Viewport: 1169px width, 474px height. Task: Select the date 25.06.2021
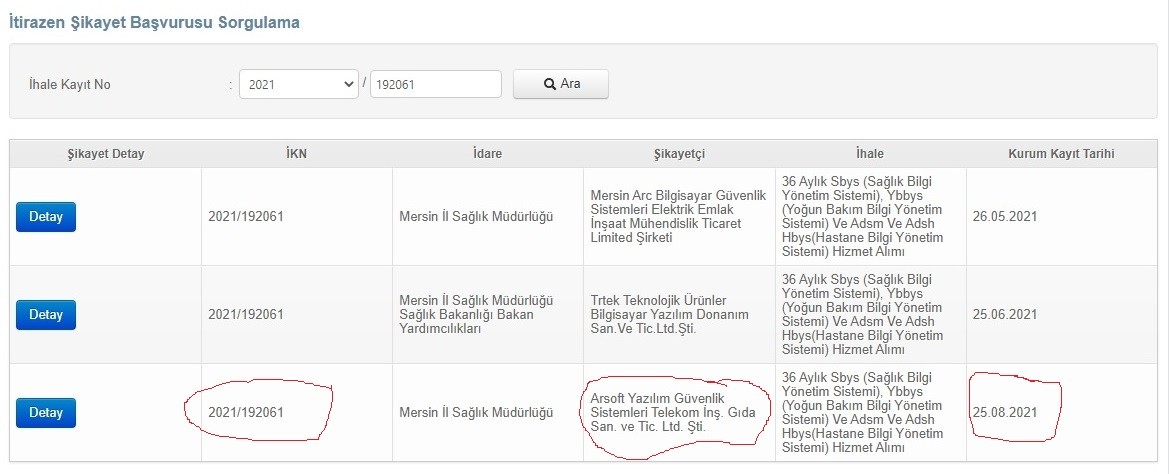pos(1005,315)
